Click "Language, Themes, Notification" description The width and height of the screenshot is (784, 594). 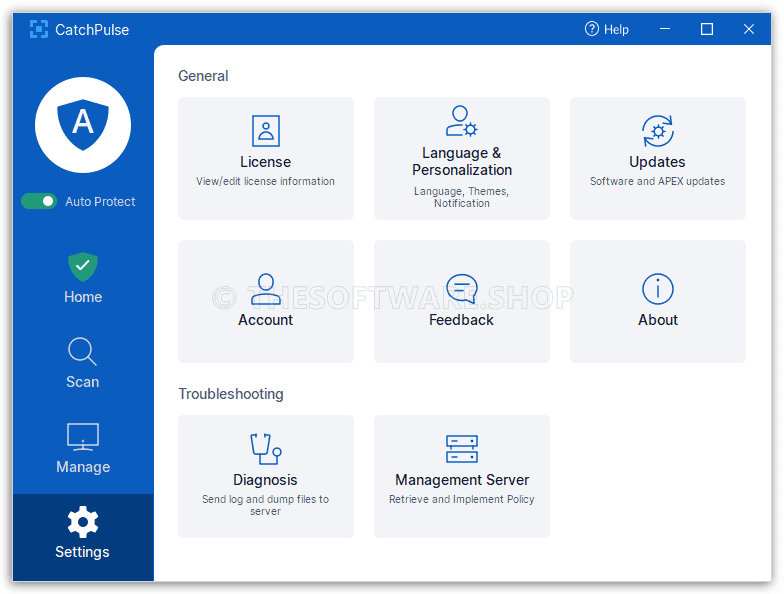(462, 197)
